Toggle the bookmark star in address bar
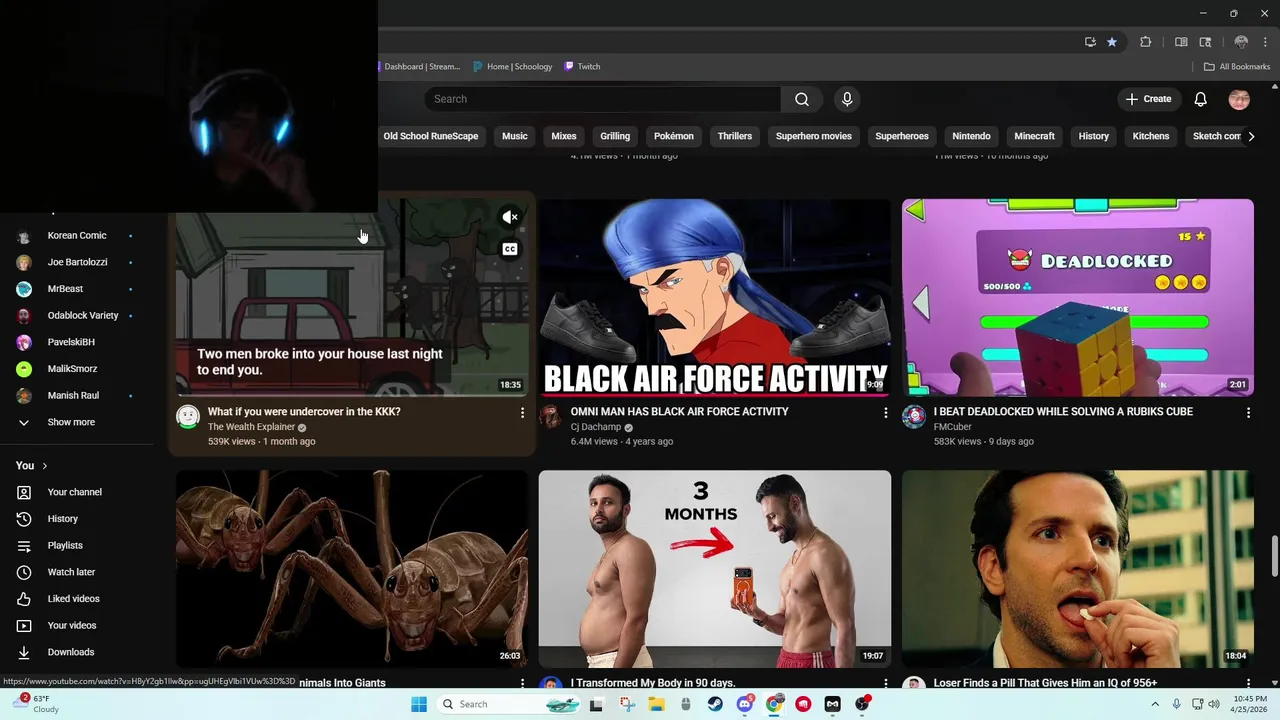Viewport: 1280px width, 720px height. [x=1112, y=42]
